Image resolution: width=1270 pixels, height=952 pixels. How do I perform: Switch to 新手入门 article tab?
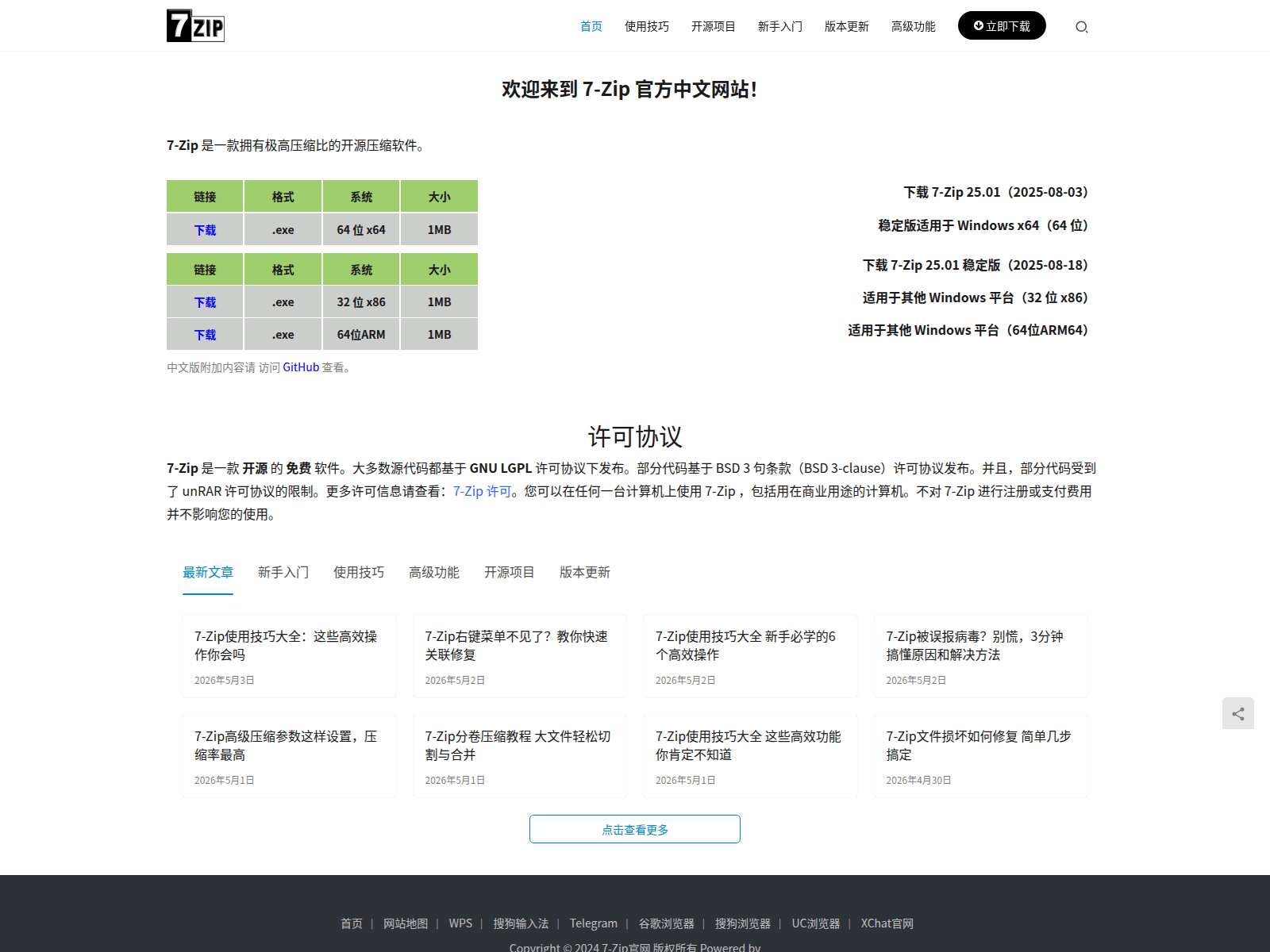283,572
